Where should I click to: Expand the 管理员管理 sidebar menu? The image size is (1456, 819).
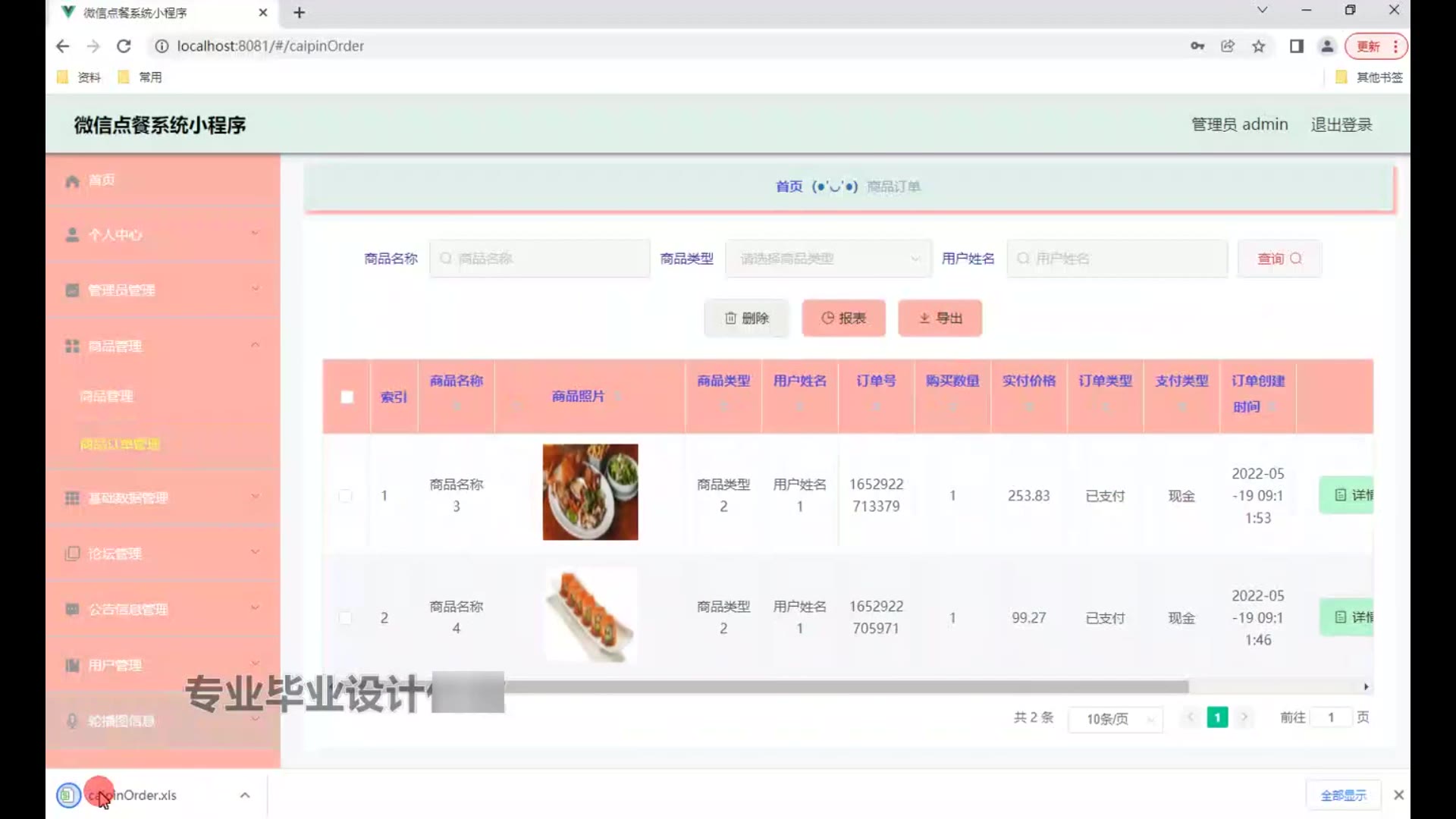click(163, 290)
